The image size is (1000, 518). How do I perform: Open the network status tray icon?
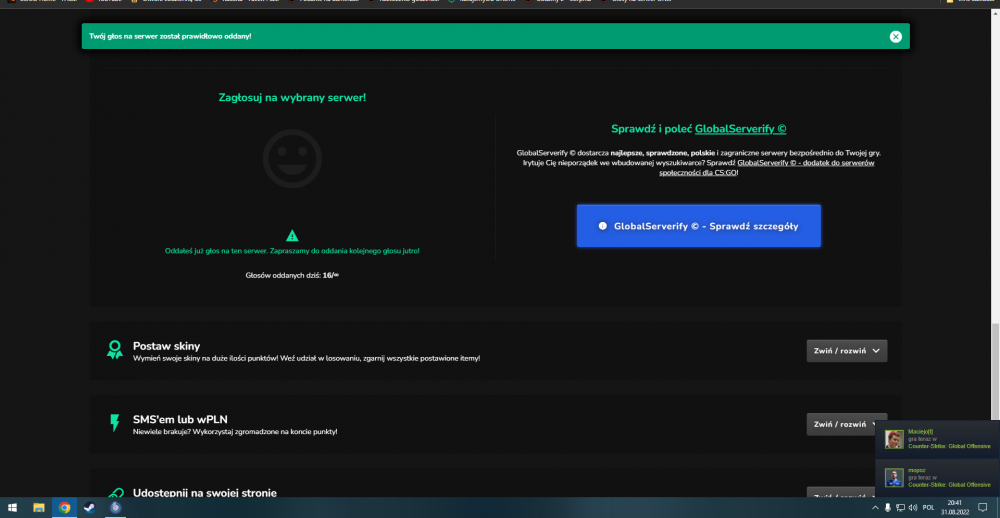(x=900, y=508)
